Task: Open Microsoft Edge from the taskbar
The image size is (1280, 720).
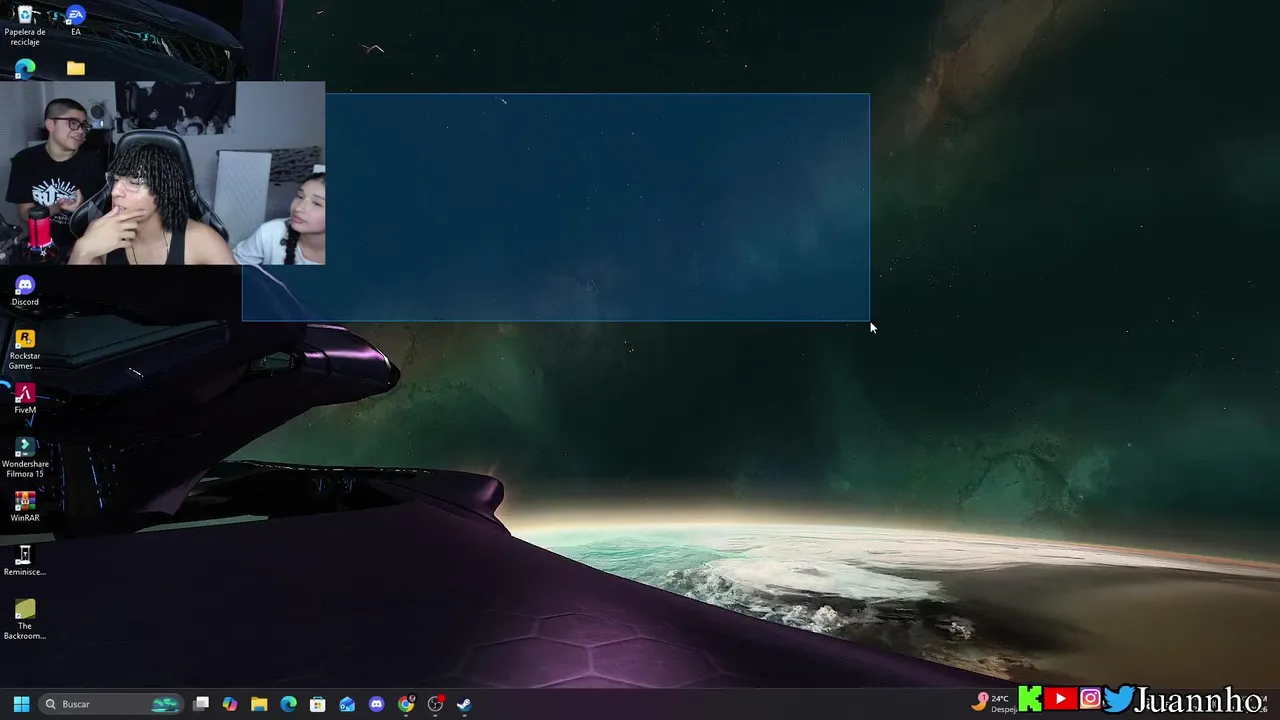Action: 288,704
